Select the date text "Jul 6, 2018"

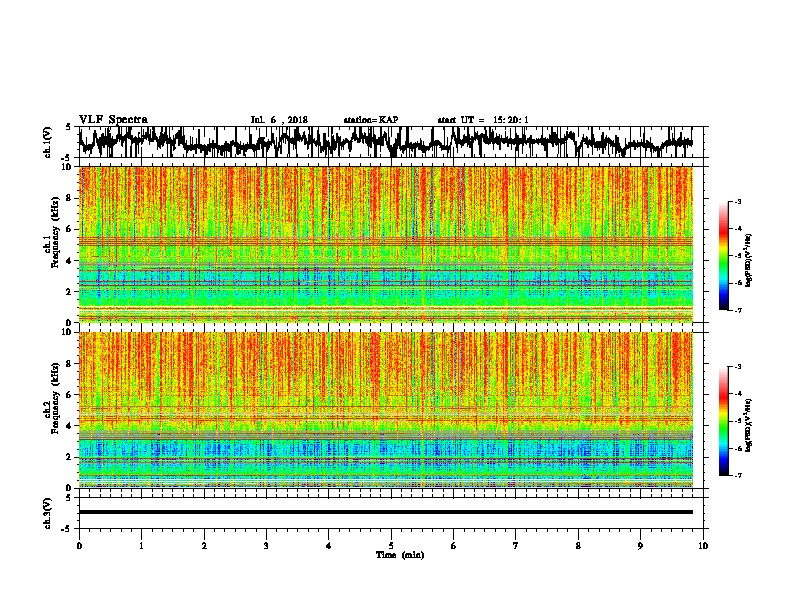point(279,120)
